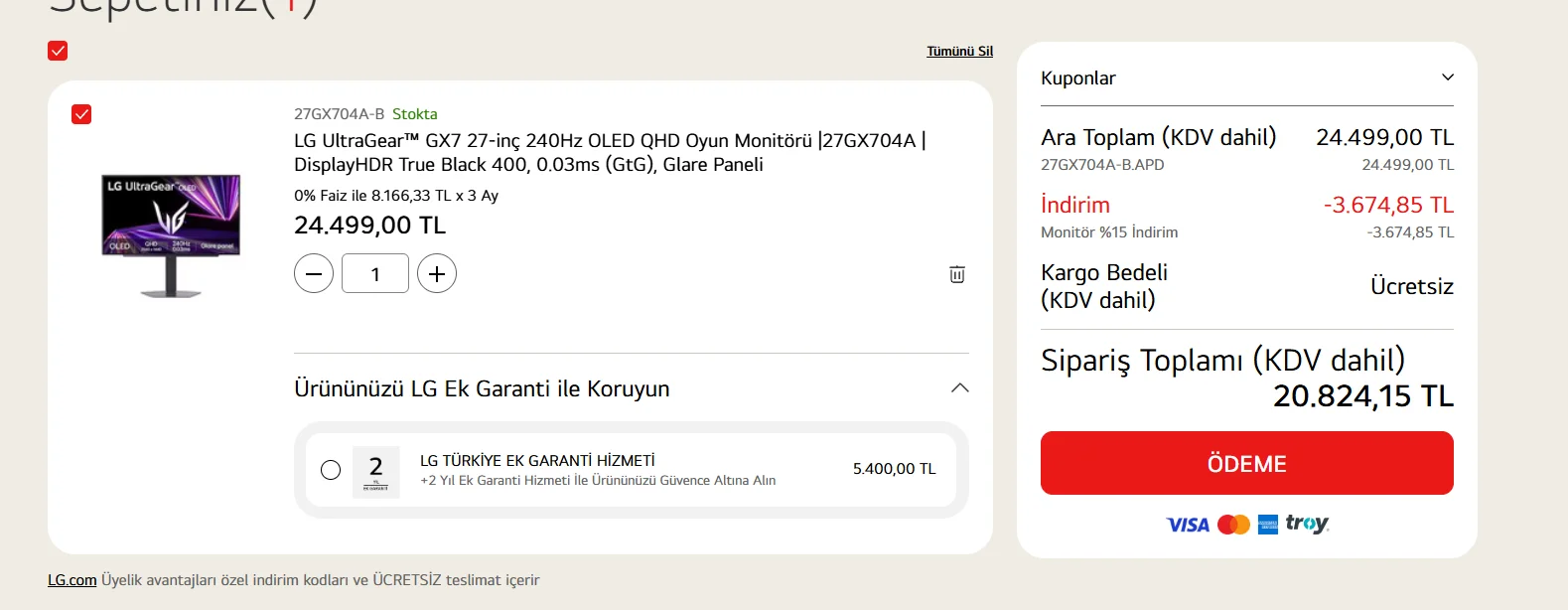Toggle the select-all cart checkbox

pos(58,51)
